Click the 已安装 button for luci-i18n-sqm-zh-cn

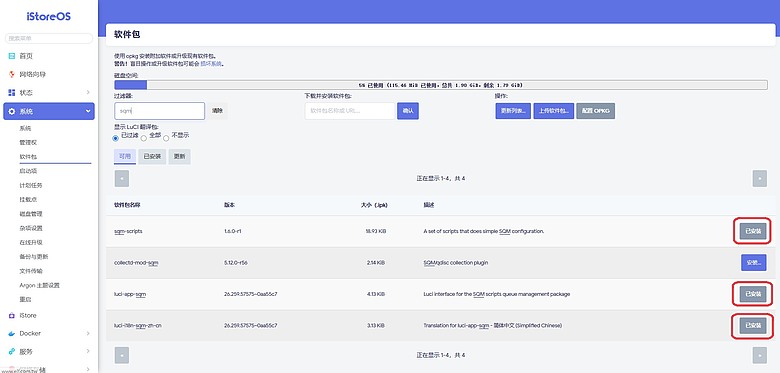[753, 326]
